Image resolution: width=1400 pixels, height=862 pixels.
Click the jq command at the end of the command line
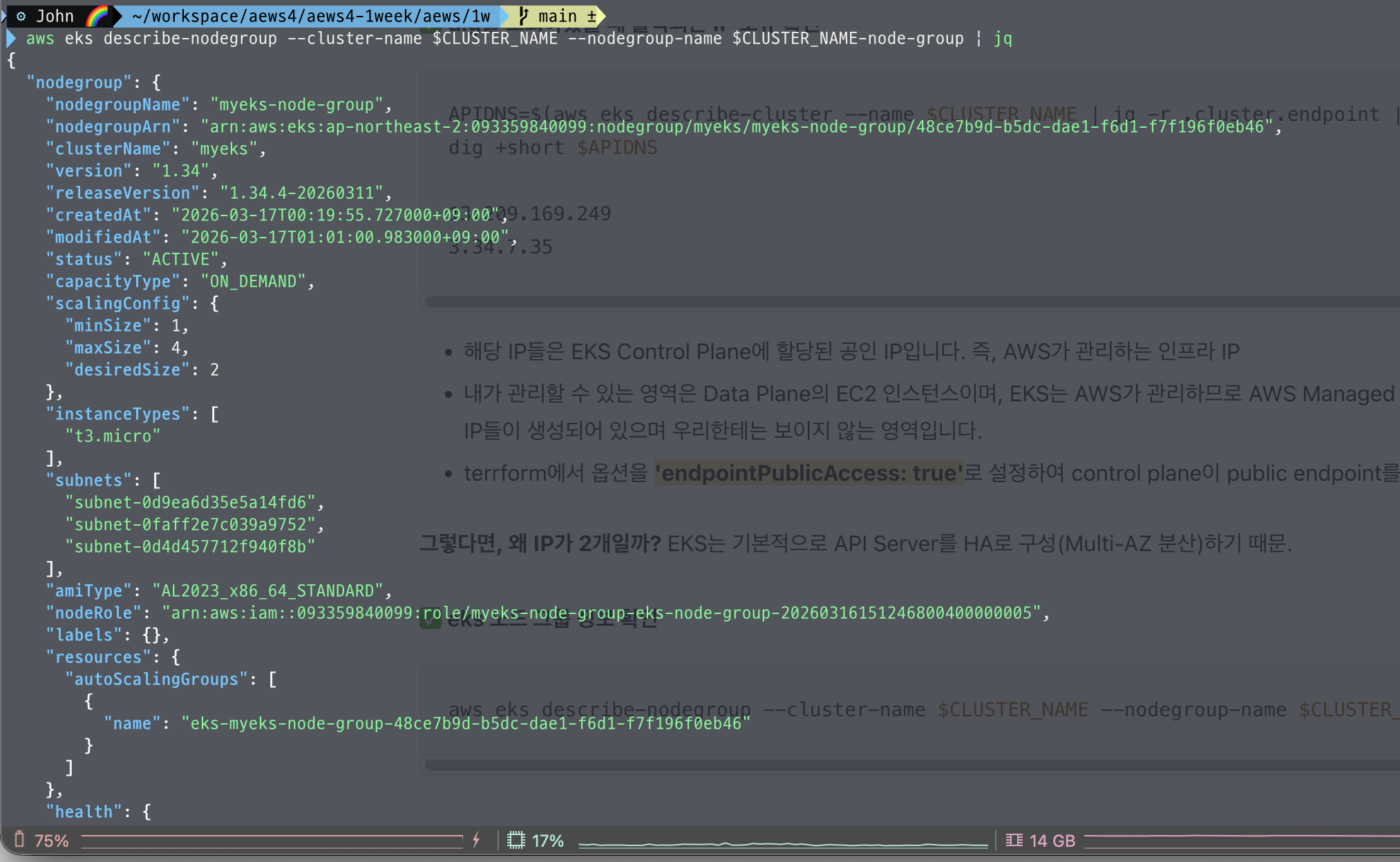(1003, 39)
